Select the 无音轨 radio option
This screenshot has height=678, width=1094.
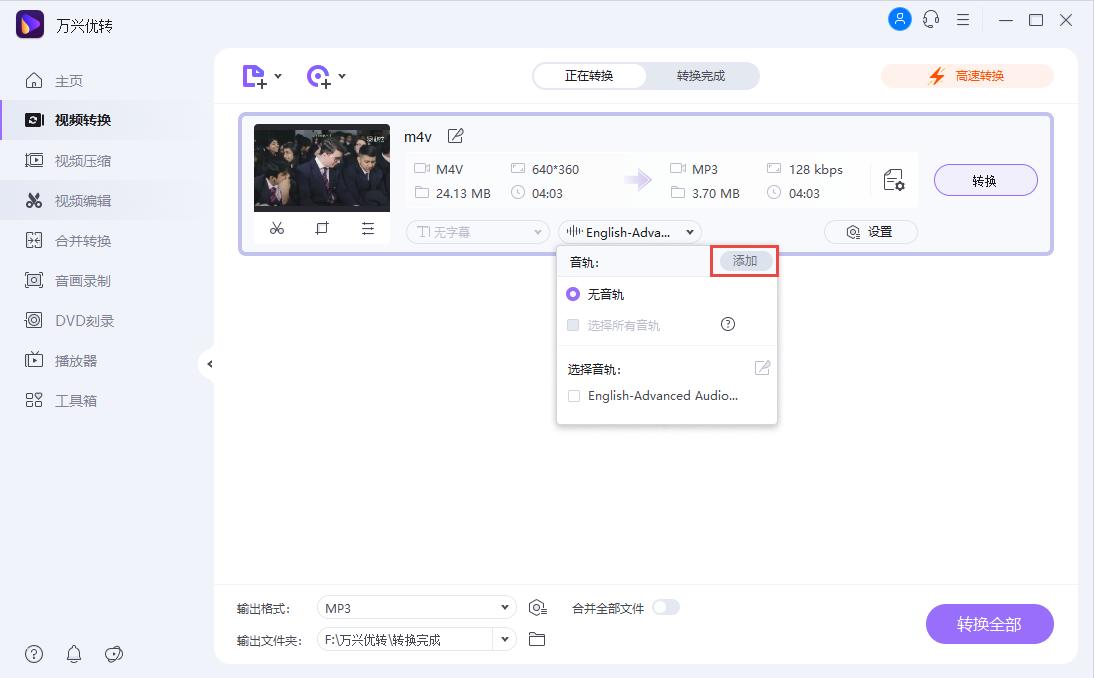573,294
